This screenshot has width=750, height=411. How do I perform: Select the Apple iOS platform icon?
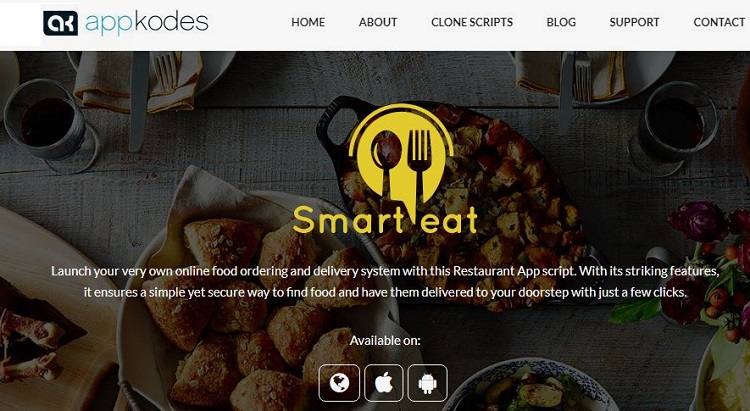pos(384,383)
